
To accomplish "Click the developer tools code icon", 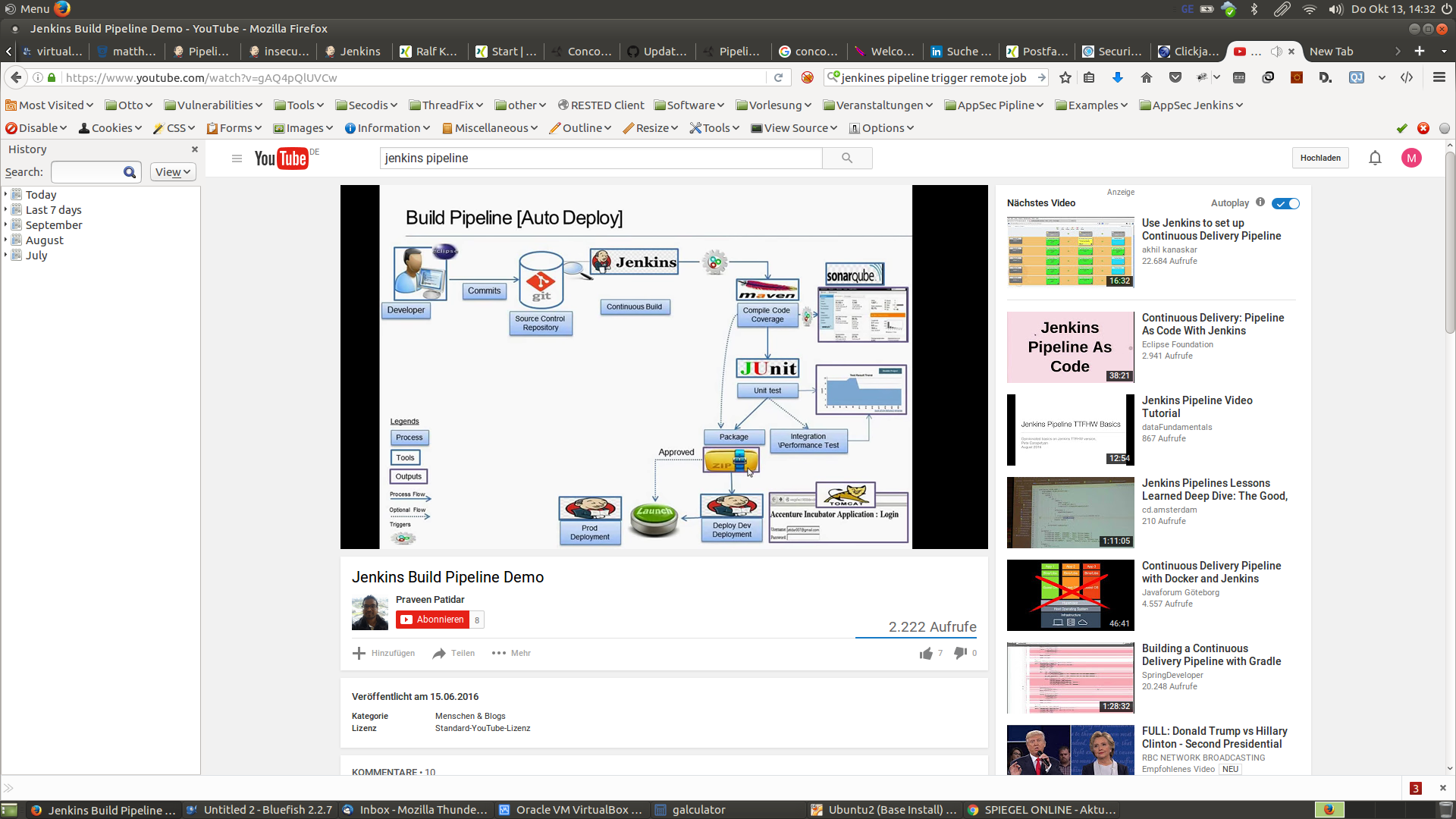I will pyautogui.click(x=1407, y=77).
